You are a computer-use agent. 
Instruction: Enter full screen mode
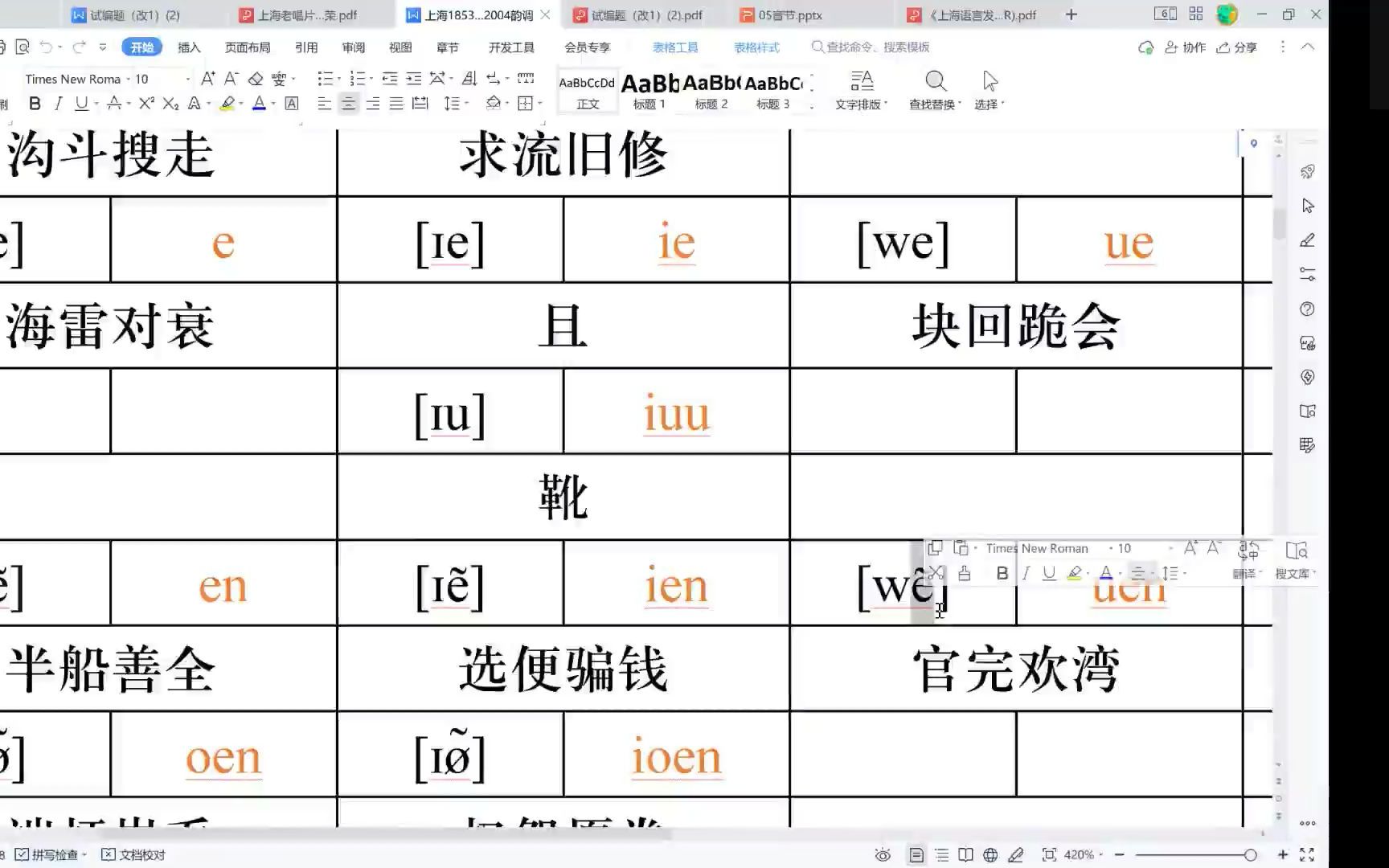pos(1307,855)
